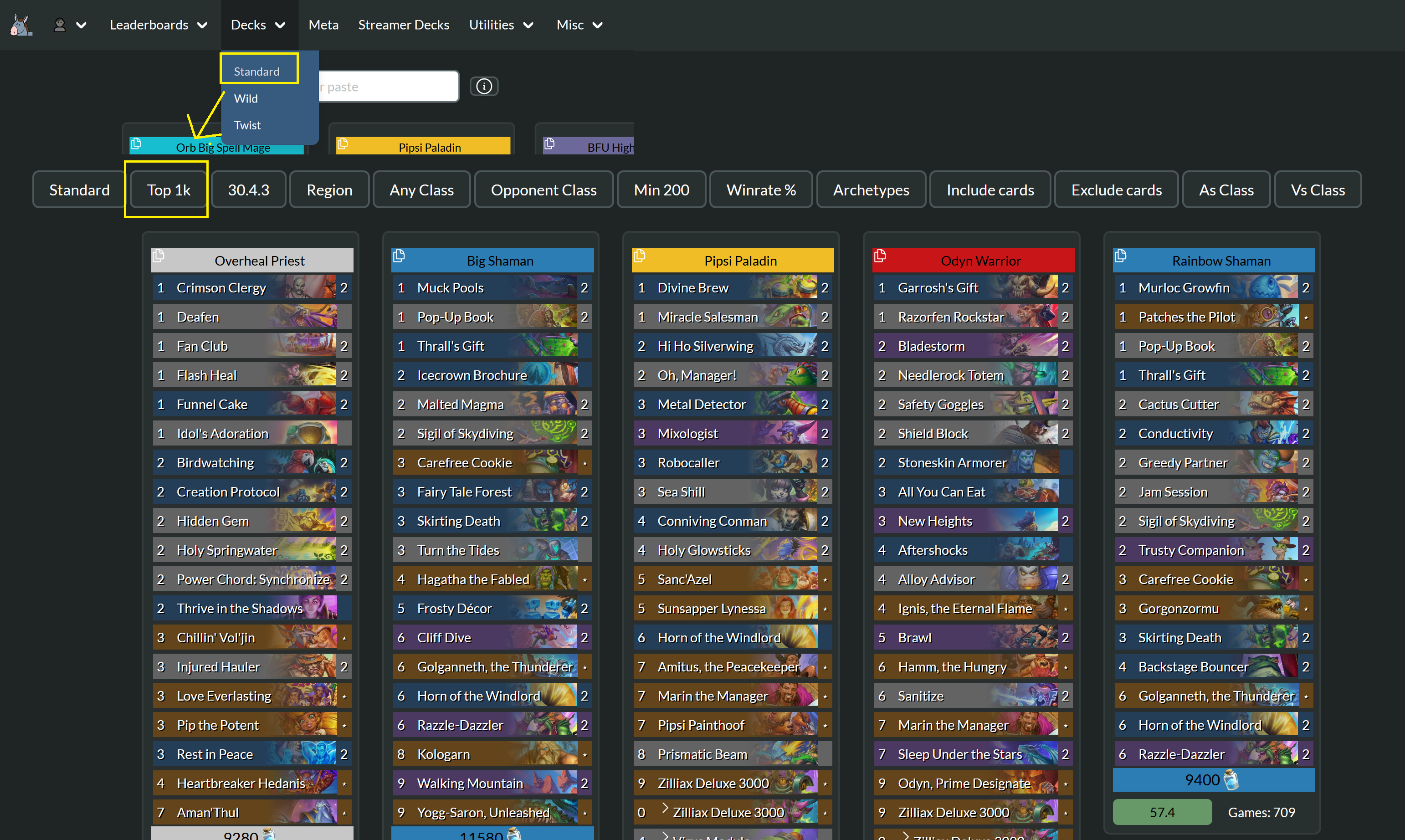The image size is (1405, 840).
Task: Open the 30.4.3 patch filter
Action: [248, 190]
